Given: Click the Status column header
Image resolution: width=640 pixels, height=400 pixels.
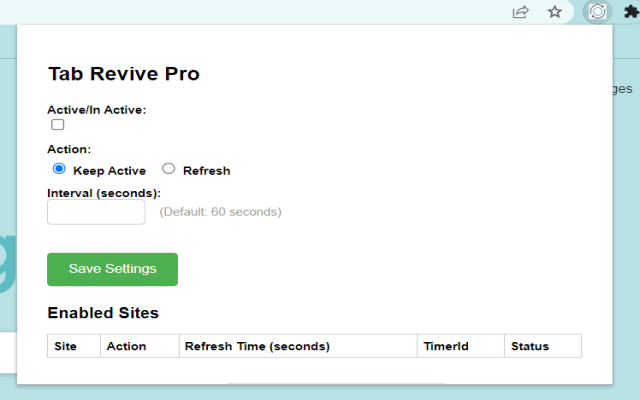Looking at the screenshot, I should point(543,346).
